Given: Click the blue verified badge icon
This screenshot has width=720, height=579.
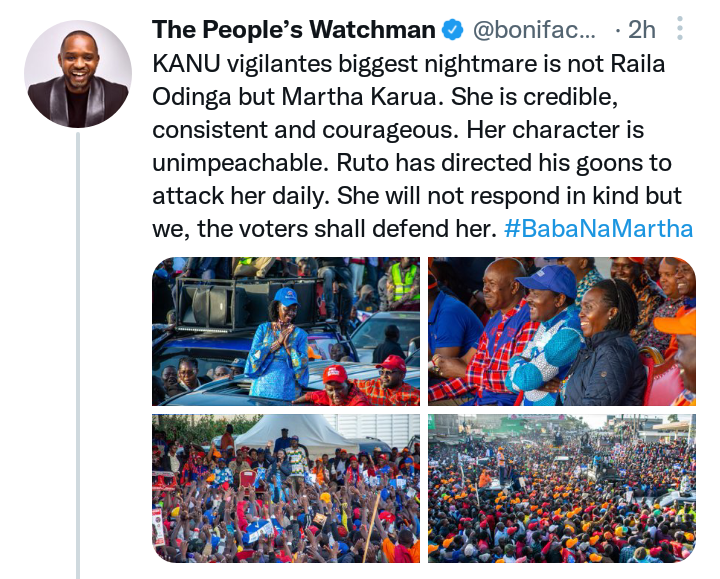Looking at the screenshot, I should click(452, 30).
